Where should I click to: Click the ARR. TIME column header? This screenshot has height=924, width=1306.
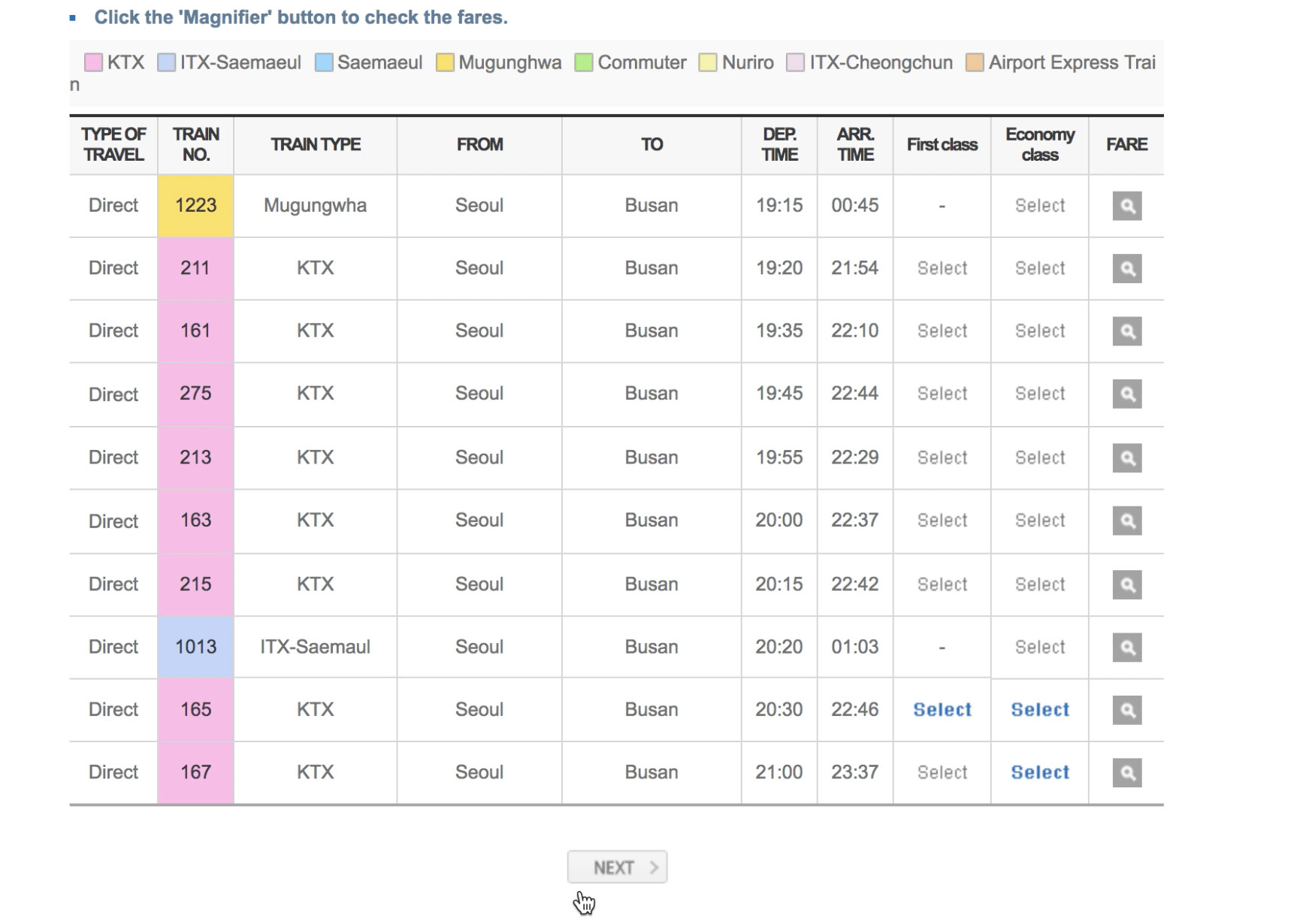(855, 144)
